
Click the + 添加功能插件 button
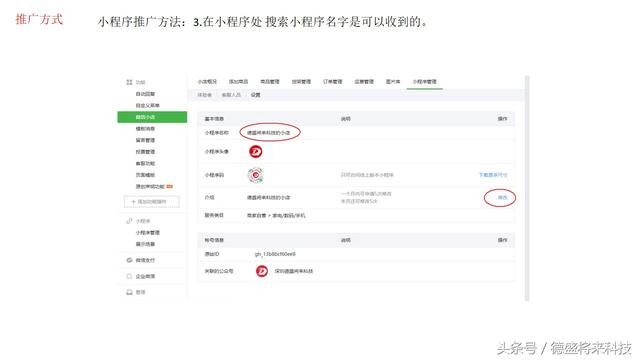[151, 202]
